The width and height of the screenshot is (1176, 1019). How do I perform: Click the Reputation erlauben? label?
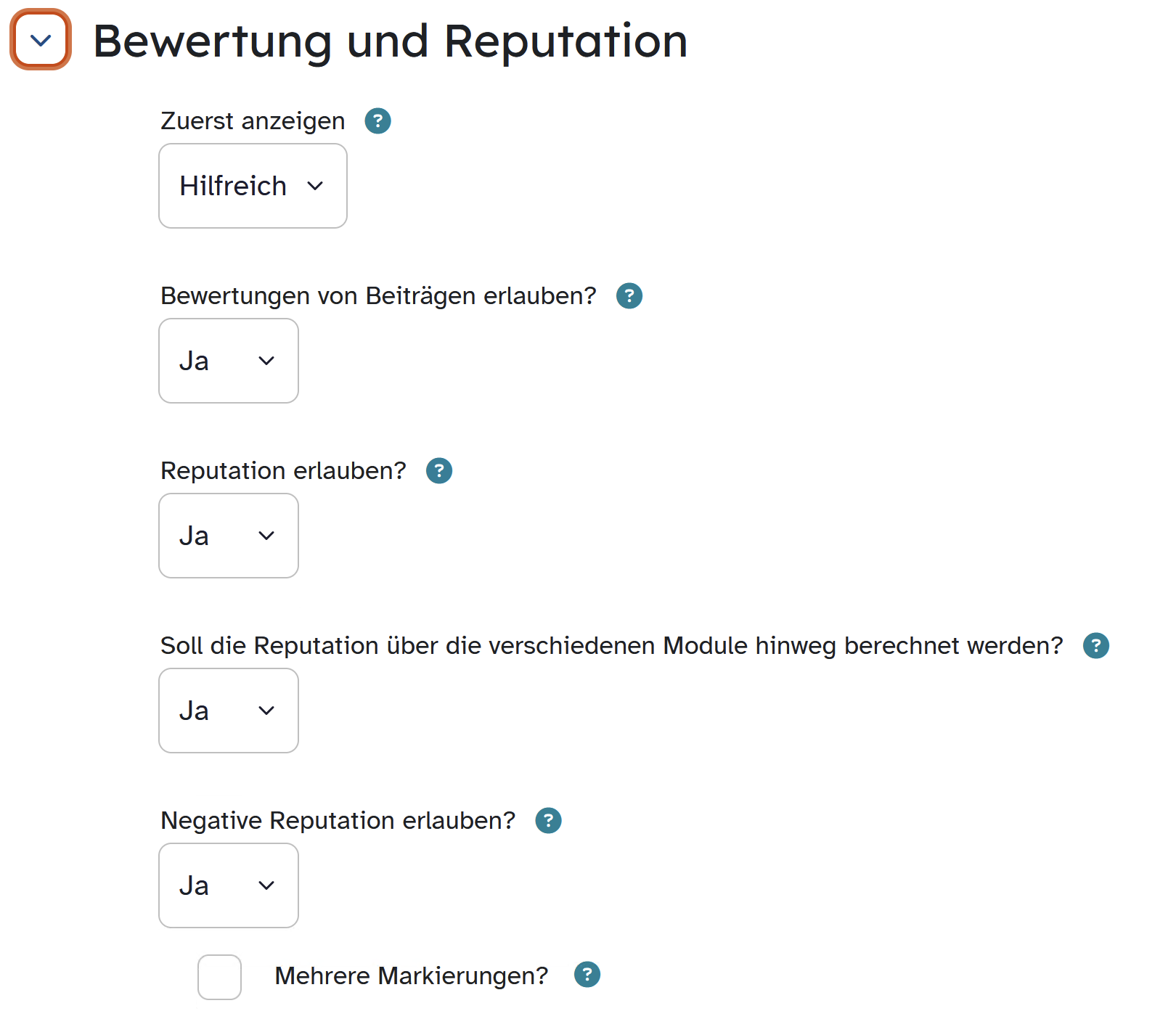point(283,471)
